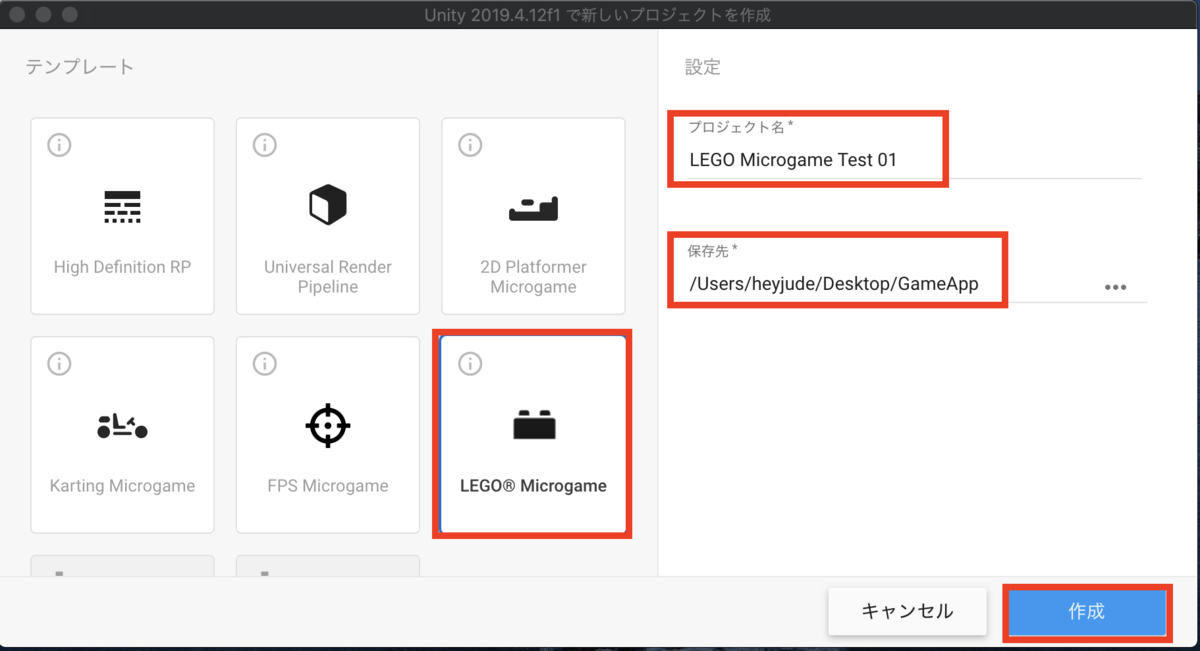Image resolution: width=1200 pixels, height=651 pixels.
Task: Click the 保存先 field label
Action: click(x=712, y=250)
